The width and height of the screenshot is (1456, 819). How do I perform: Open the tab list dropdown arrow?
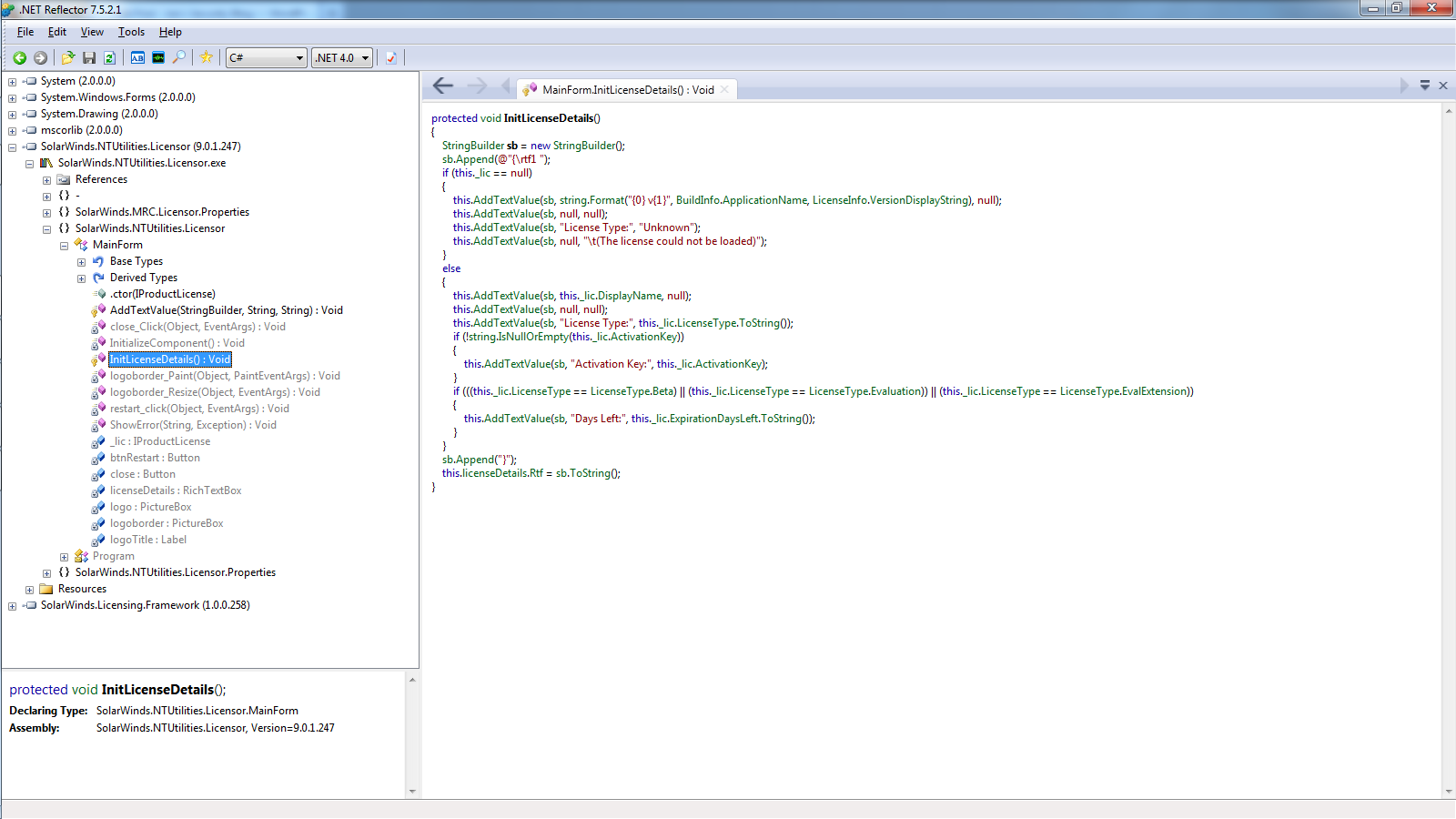(1425, 86)
